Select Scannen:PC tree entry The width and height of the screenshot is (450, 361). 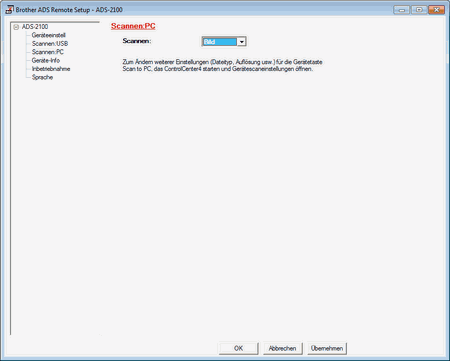tap(48, 52)
